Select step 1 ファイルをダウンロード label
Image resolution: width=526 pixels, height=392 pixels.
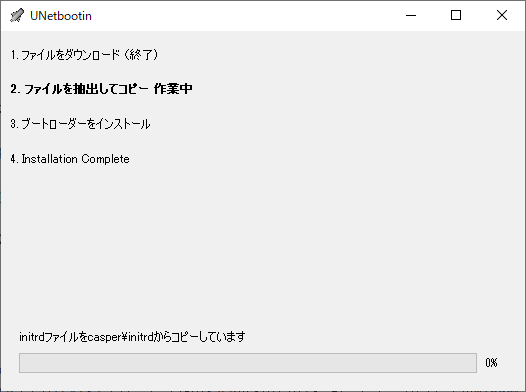click(x=65, y=55)
